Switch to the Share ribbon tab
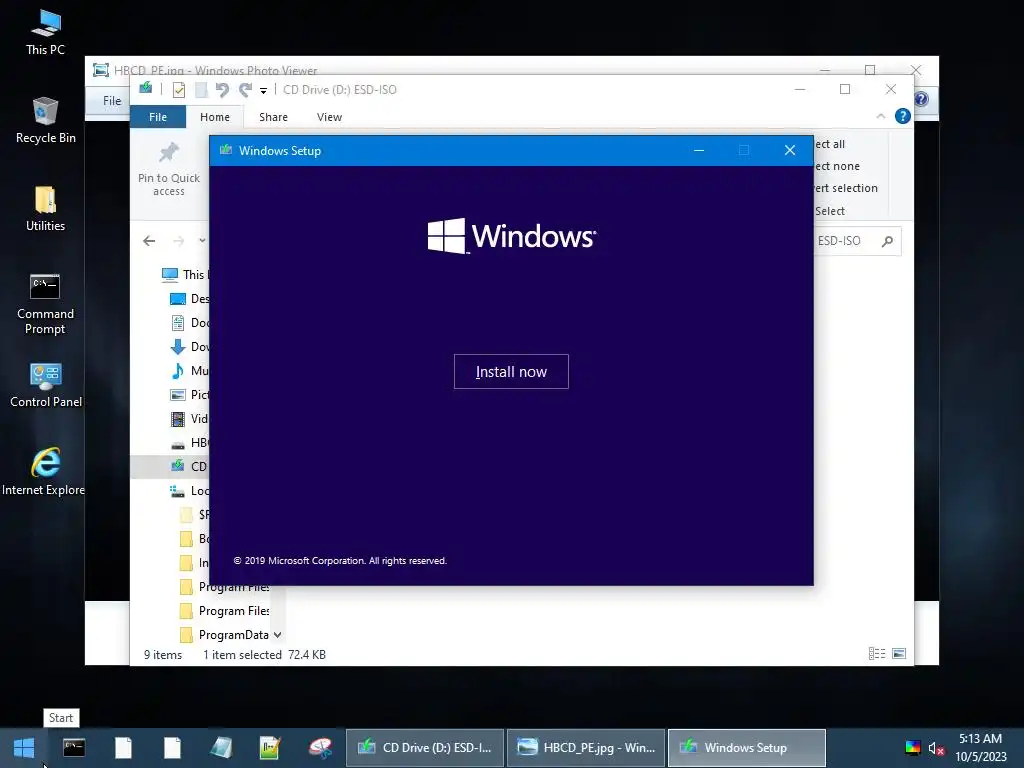This screenshot has width=1024, height=768. click(x=273, y=117)
